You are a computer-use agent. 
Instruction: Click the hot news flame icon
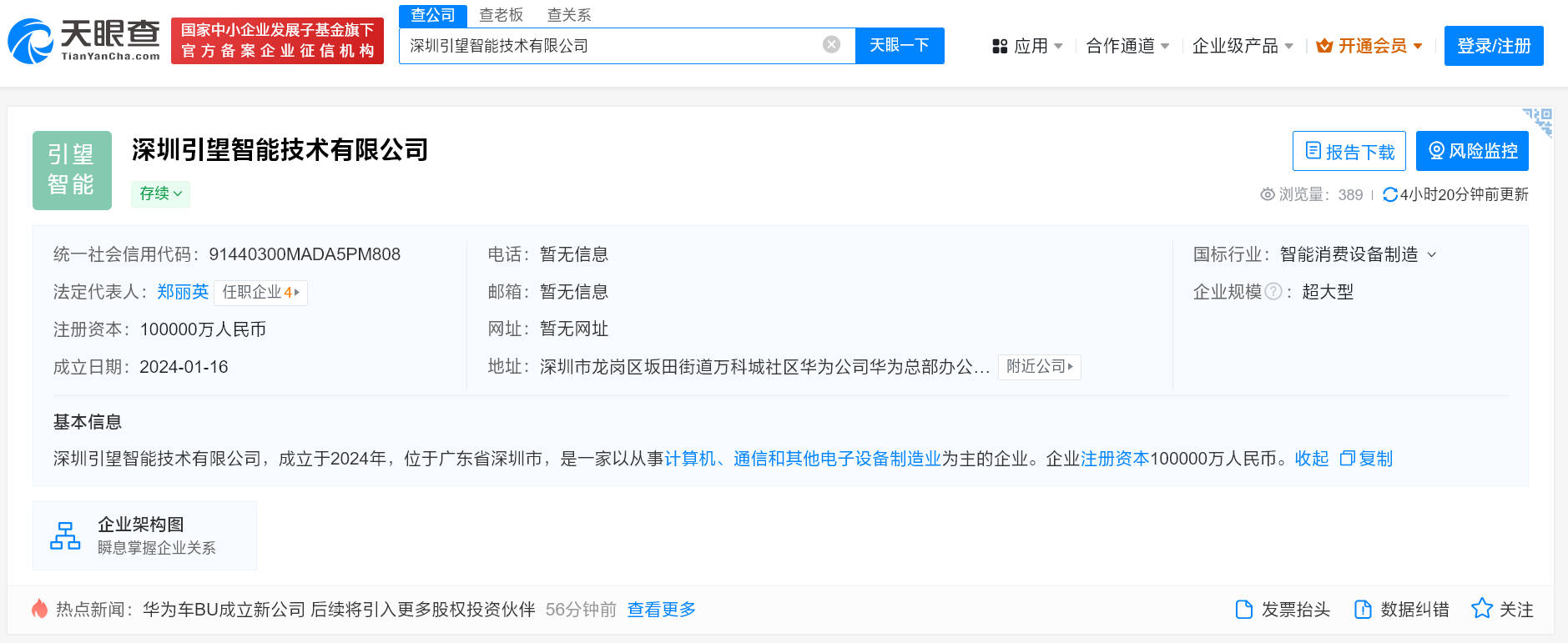click(39, 609)
